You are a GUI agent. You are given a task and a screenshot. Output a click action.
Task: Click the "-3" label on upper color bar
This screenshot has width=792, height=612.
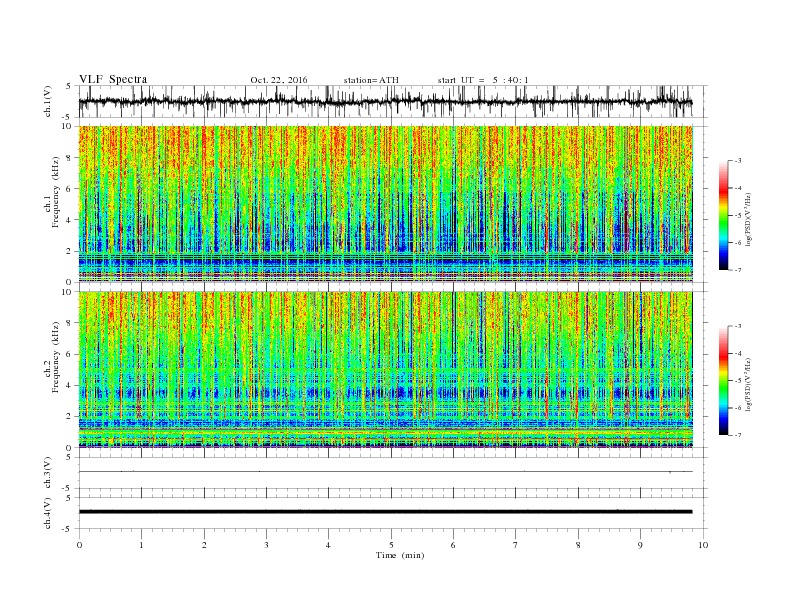click(737, 161)
